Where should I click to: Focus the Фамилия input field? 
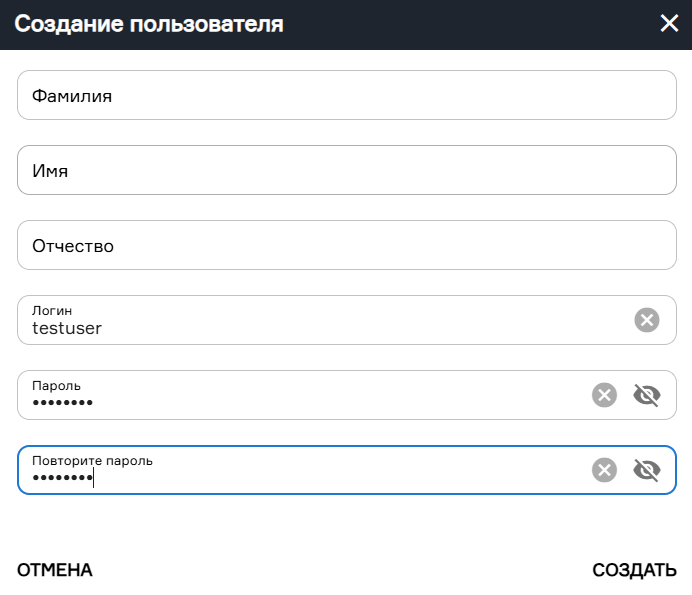click(346, 96)
